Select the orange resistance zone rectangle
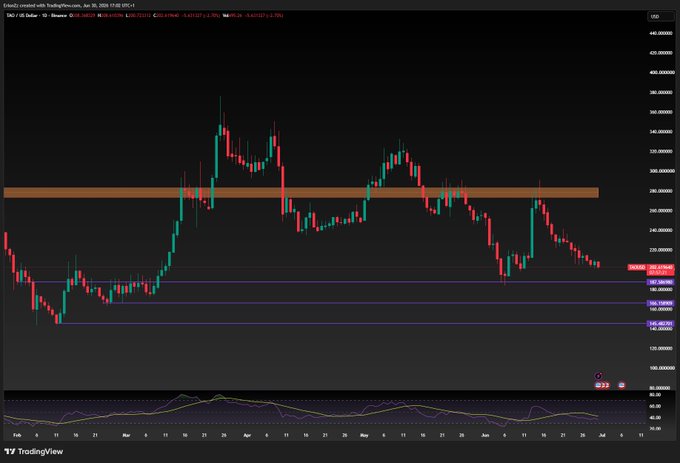680x463 pixels. tap(301, 192)
